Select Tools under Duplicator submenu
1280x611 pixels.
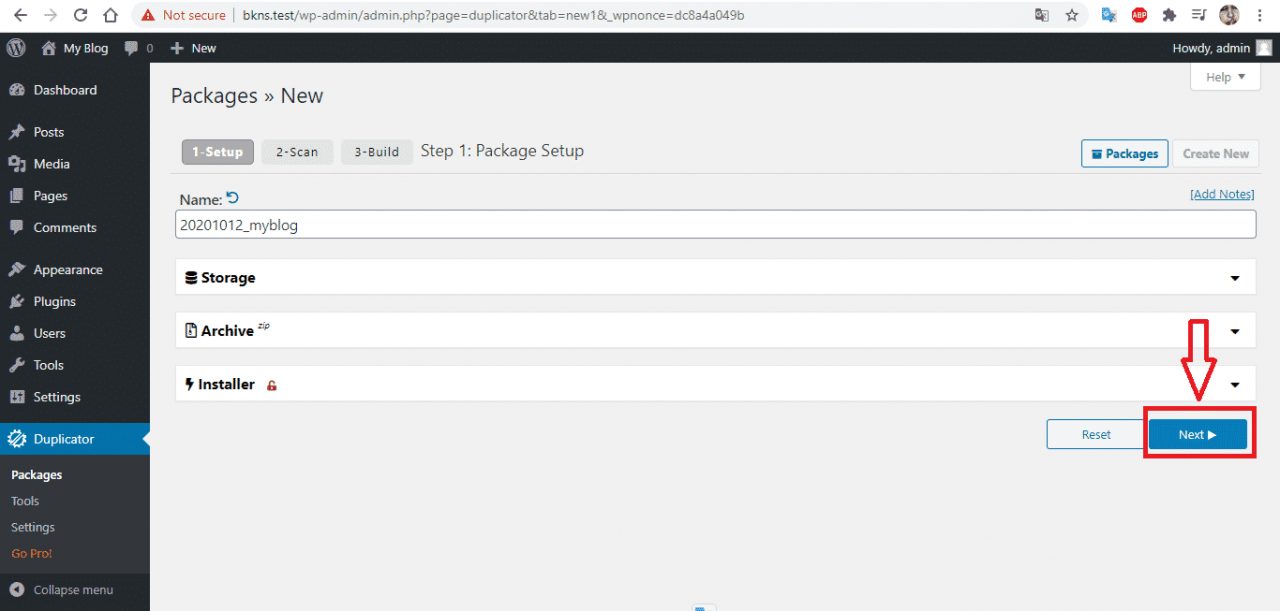click(x=25, y=501)
